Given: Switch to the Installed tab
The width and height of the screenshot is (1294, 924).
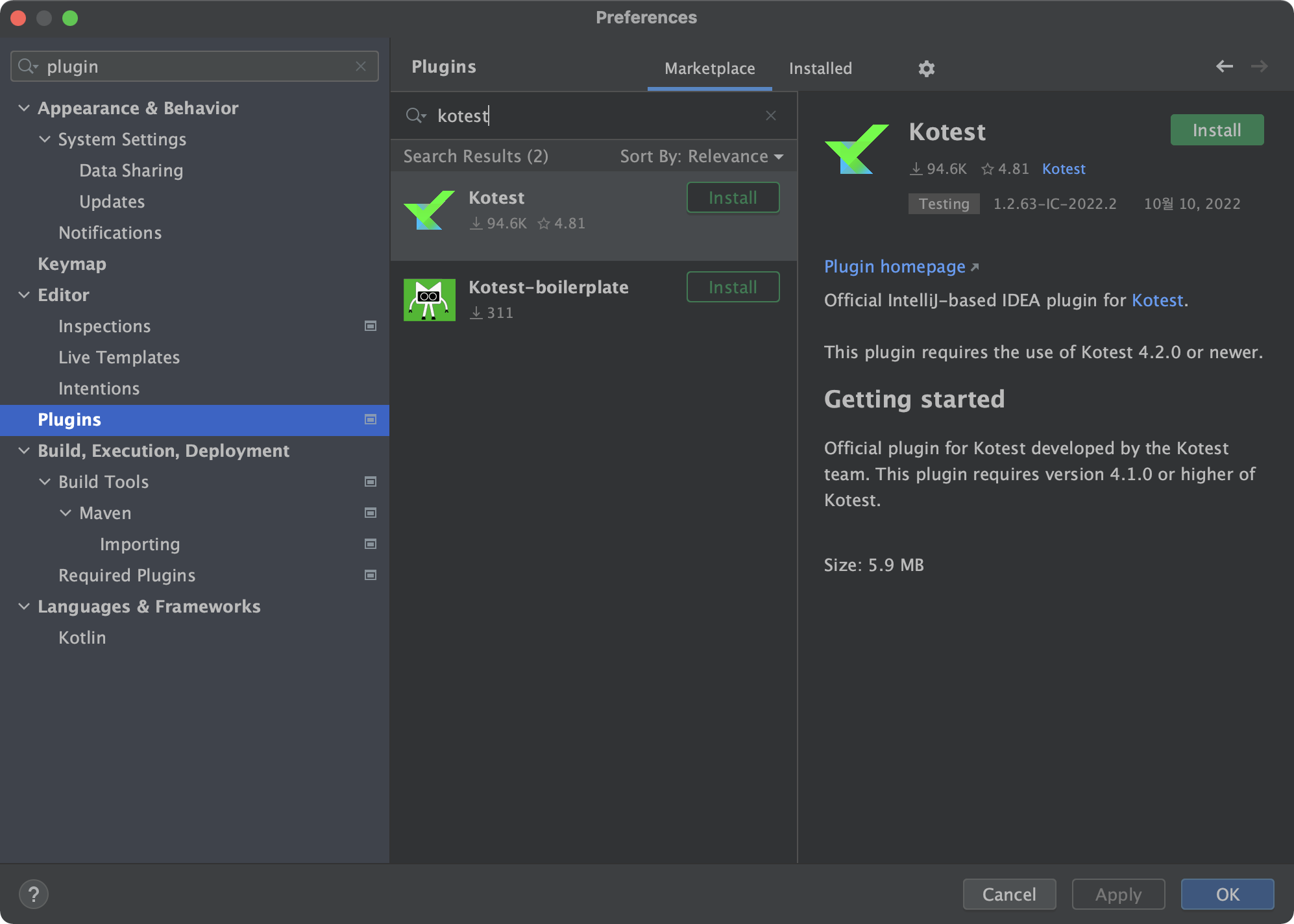Looking at the screenshot, I should click(820, 68).
